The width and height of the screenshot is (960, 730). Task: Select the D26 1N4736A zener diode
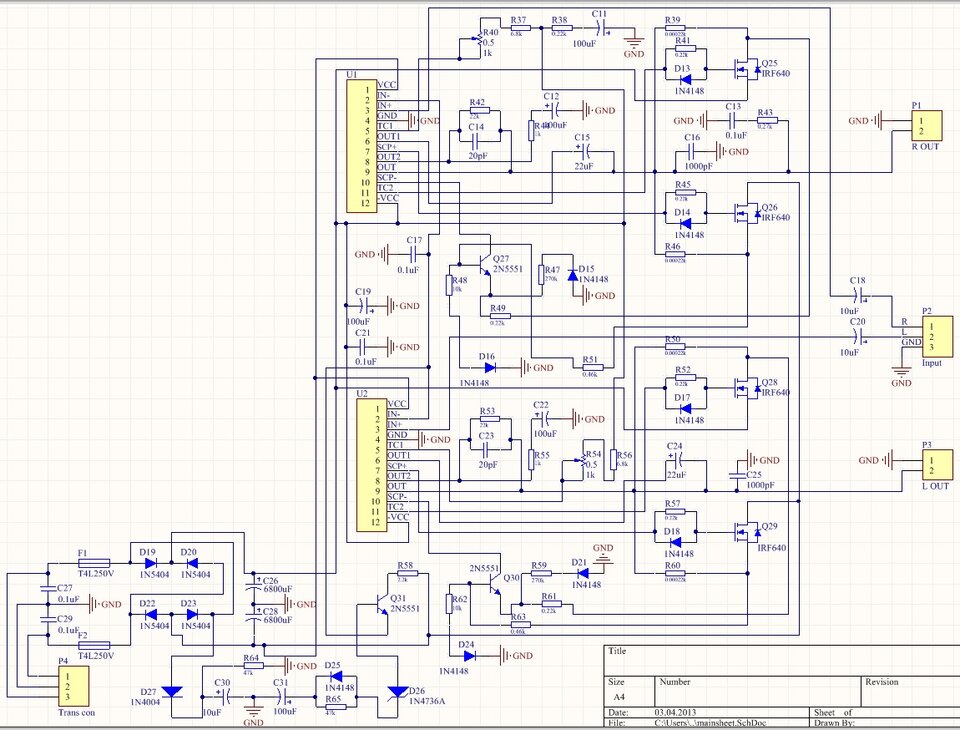pos(398,691)
